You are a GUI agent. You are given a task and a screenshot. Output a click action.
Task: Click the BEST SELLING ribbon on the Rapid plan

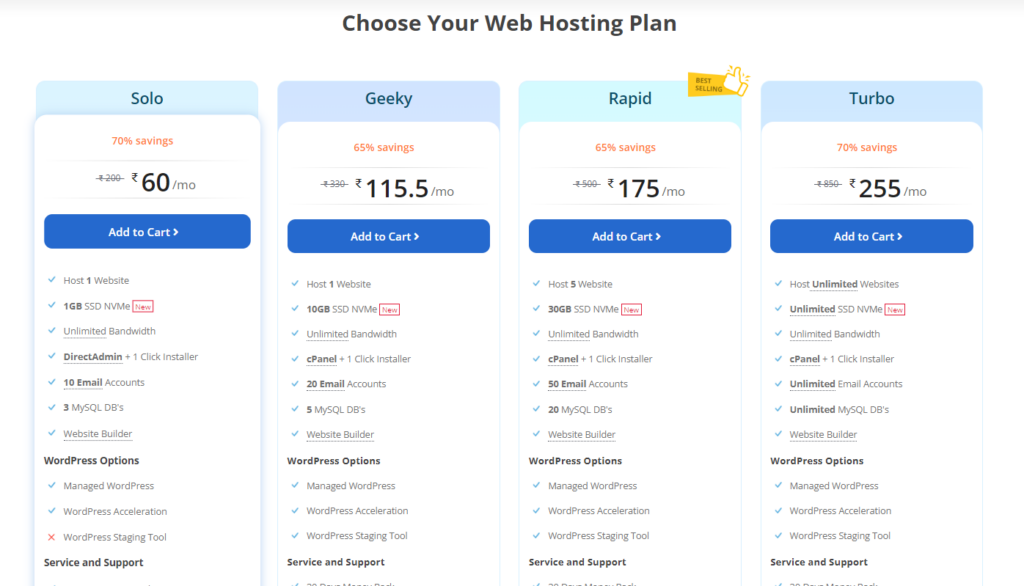(709, 84)
